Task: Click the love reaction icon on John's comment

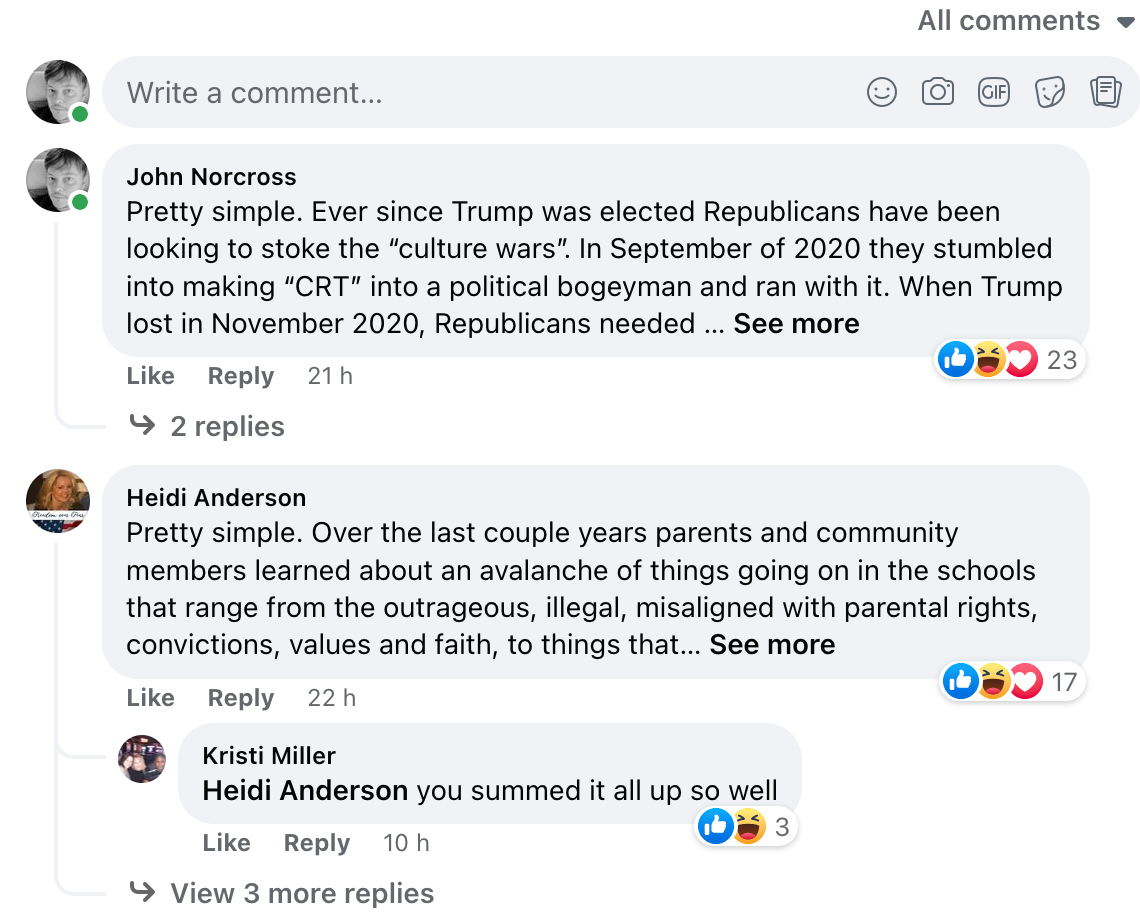Action: (1021, 359)
